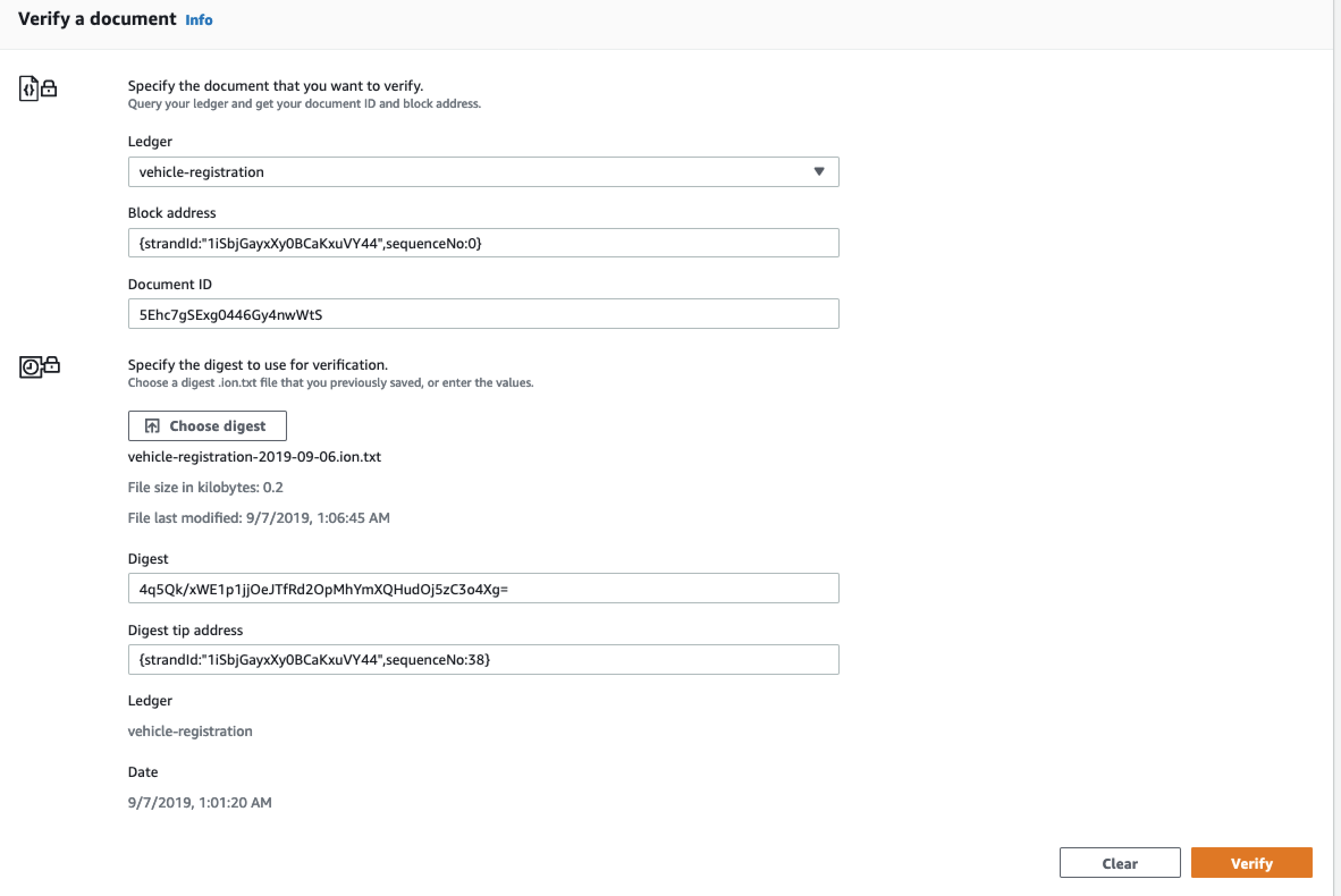
Task: Click the clock-with-lock digest icon
Action: pyautogui.click(x=39, y=366)
